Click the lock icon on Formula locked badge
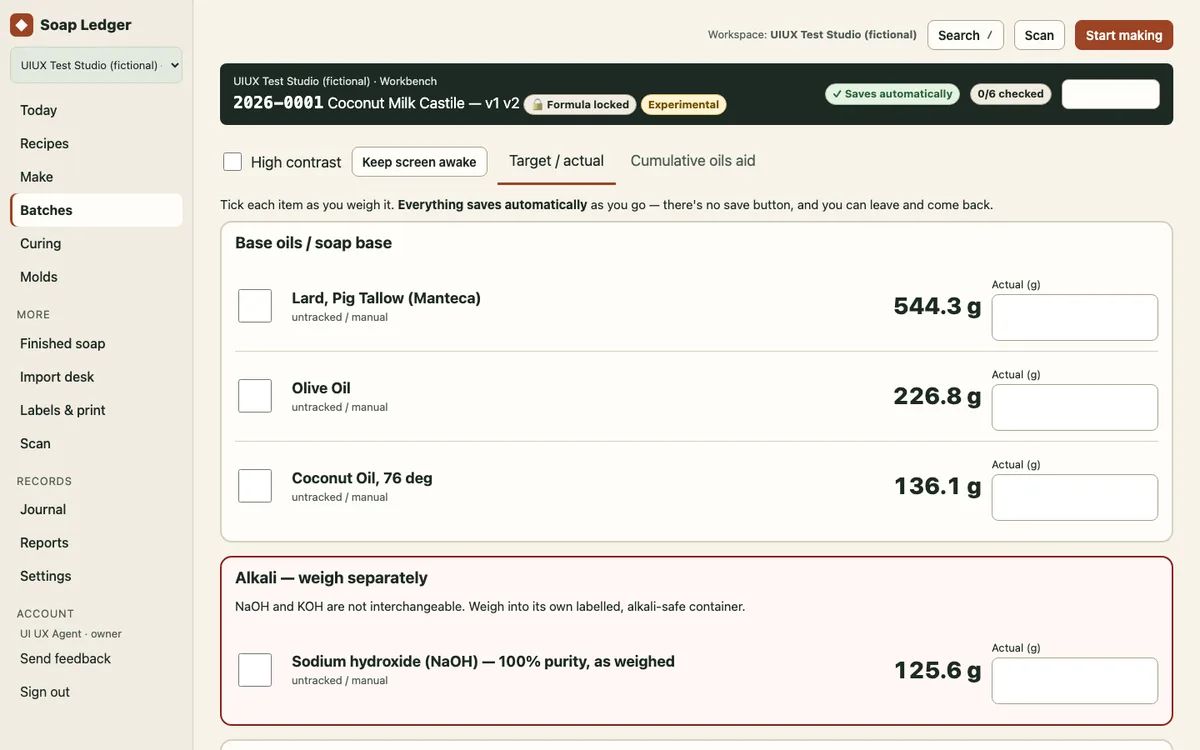This screenshot has height=750, width=1200. [538, 105]
